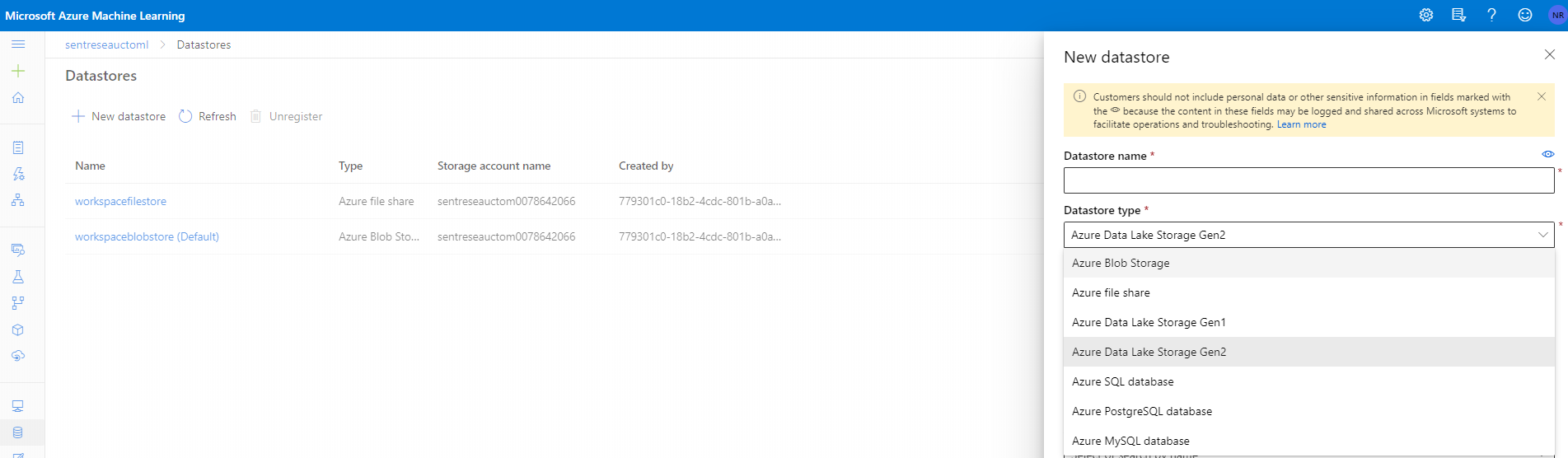
Task: Sort by Storage account name header
Action: (x=494, y=166)
